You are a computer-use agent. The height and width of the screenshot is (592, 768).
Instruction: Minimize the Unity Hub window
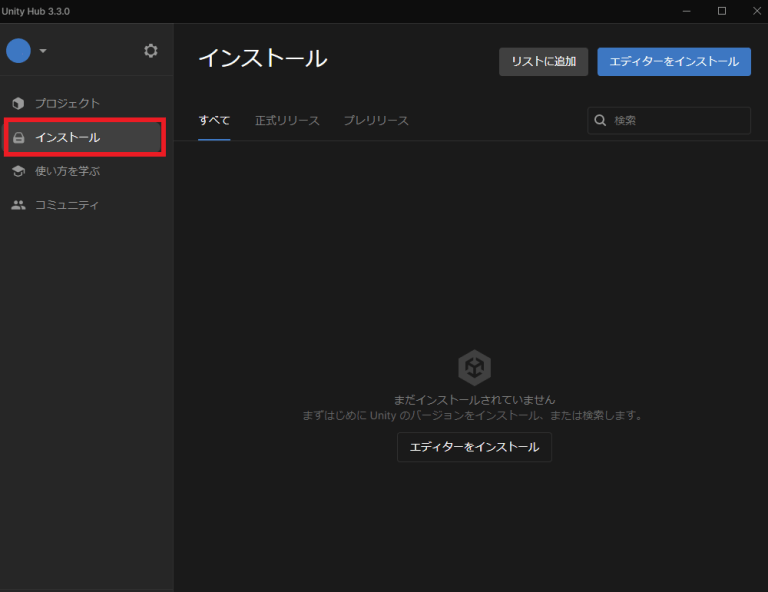point(687,11)
